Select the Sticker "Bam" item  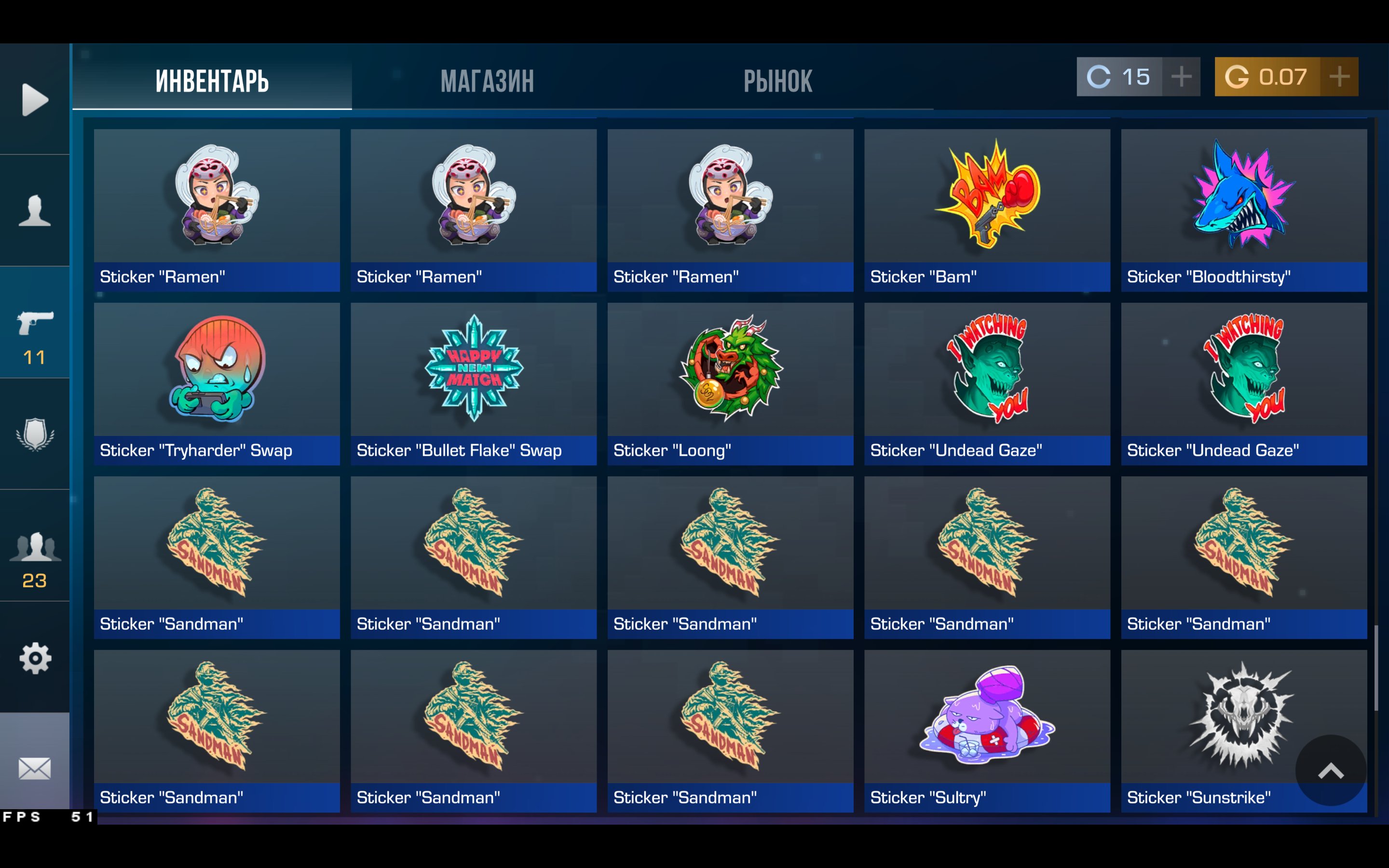tap(987, 210)
